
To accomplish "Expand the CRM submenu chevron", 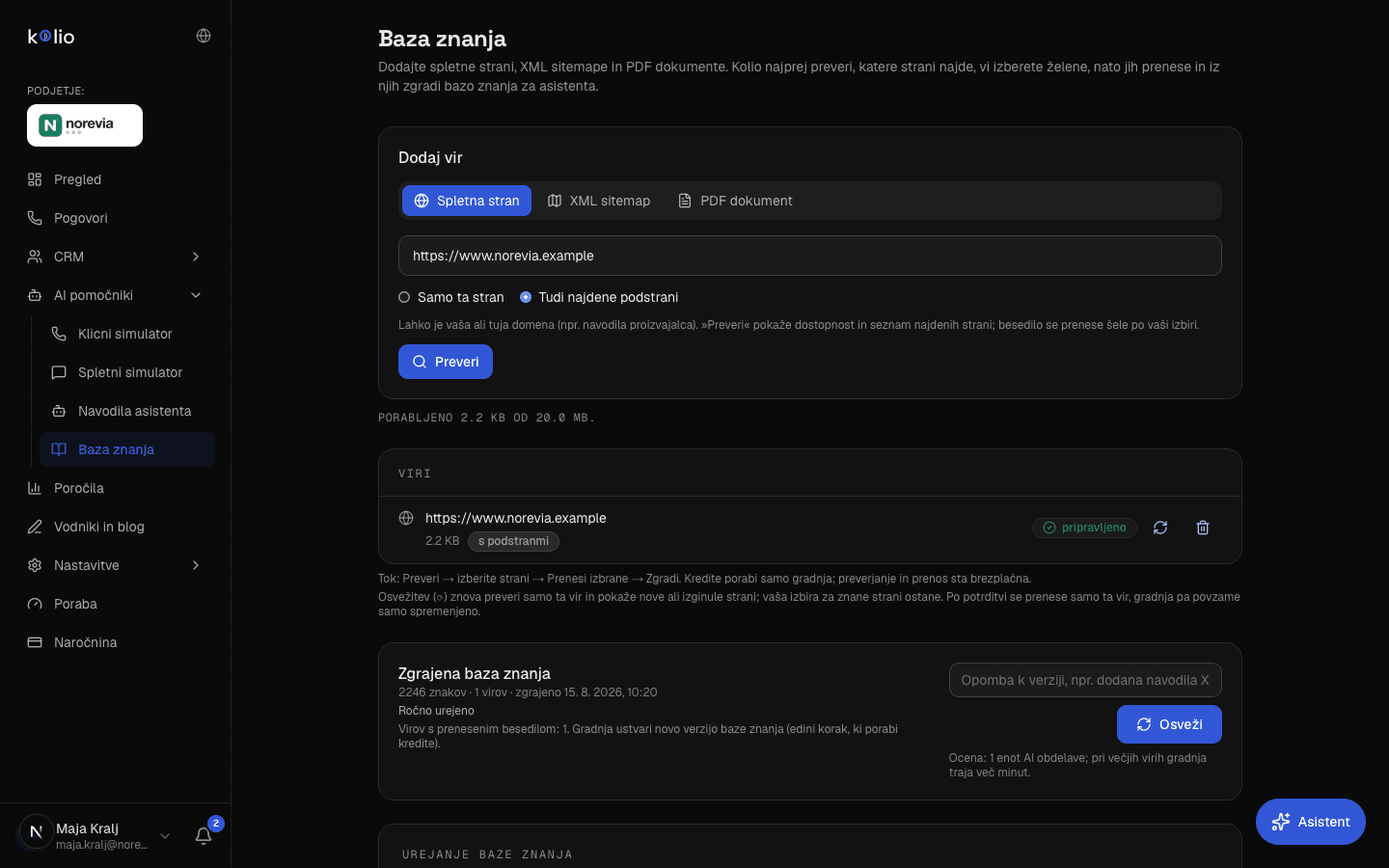I will (x=196, y=257).
